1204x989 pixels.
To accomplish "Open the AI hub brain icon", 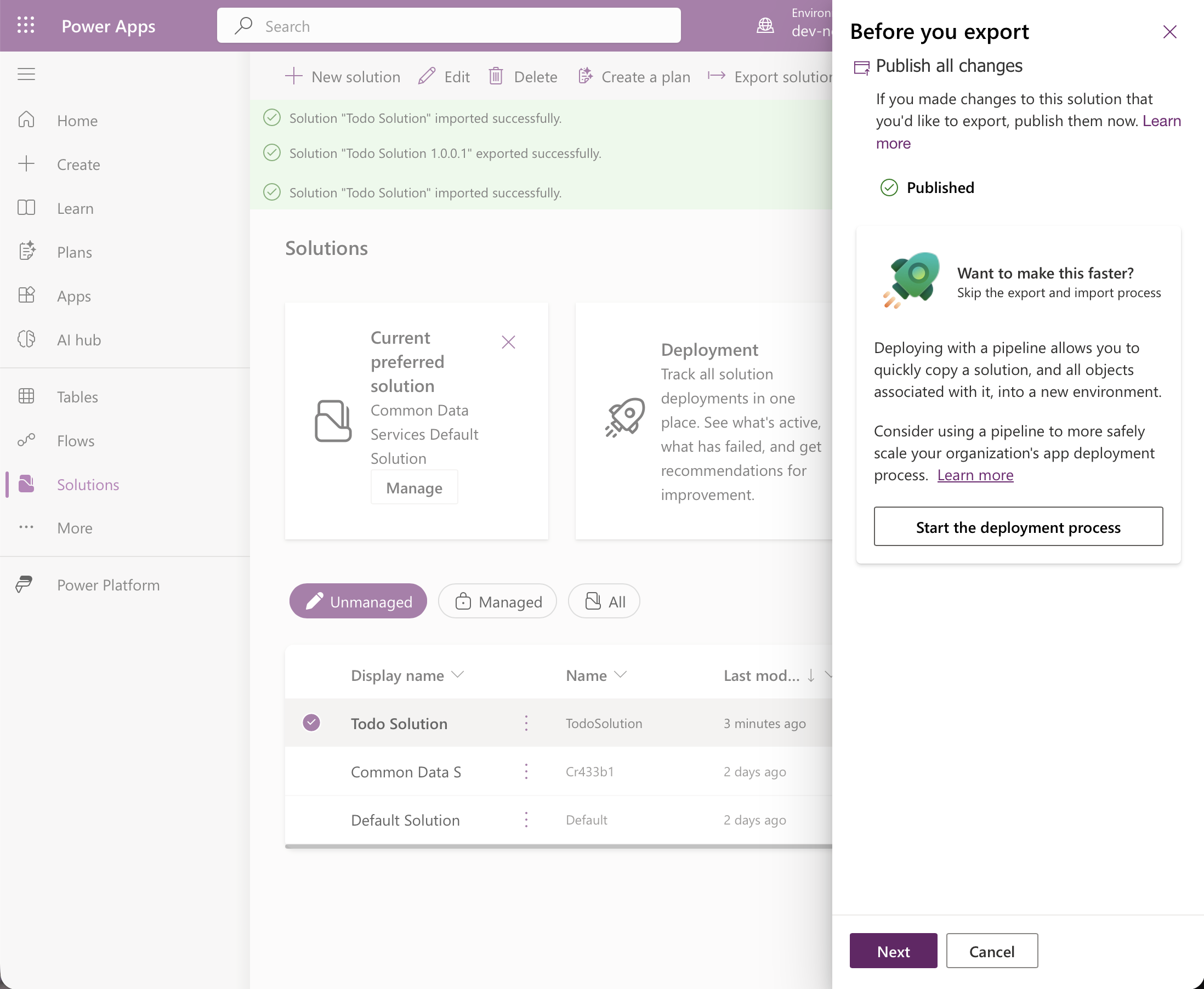I will (26, 339).
